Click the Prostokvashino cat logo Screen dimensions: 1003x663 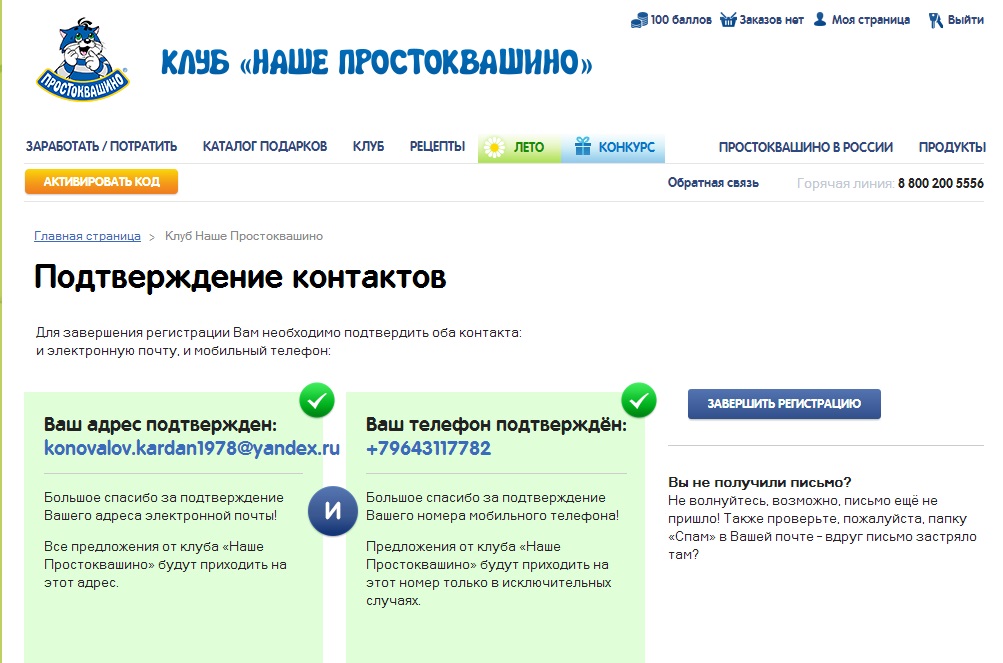pyautogui.click(x=83, y=60)
